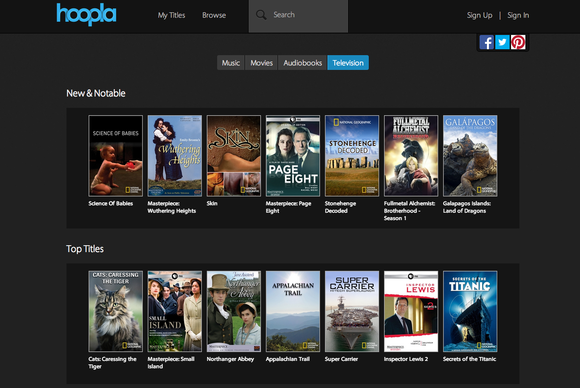Choose the Fullmetal Alchemist Brotherhood cover
Viewport: 580px width, 388px height.
(x=411, y=156)
